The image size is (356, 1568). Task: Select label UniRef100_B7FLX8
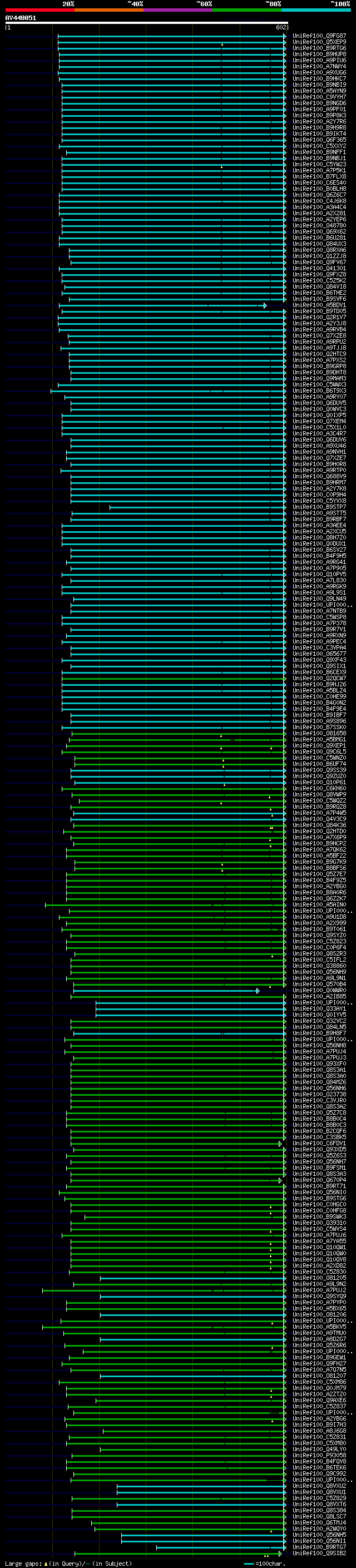pyautogui.click(x=319, y=176)
